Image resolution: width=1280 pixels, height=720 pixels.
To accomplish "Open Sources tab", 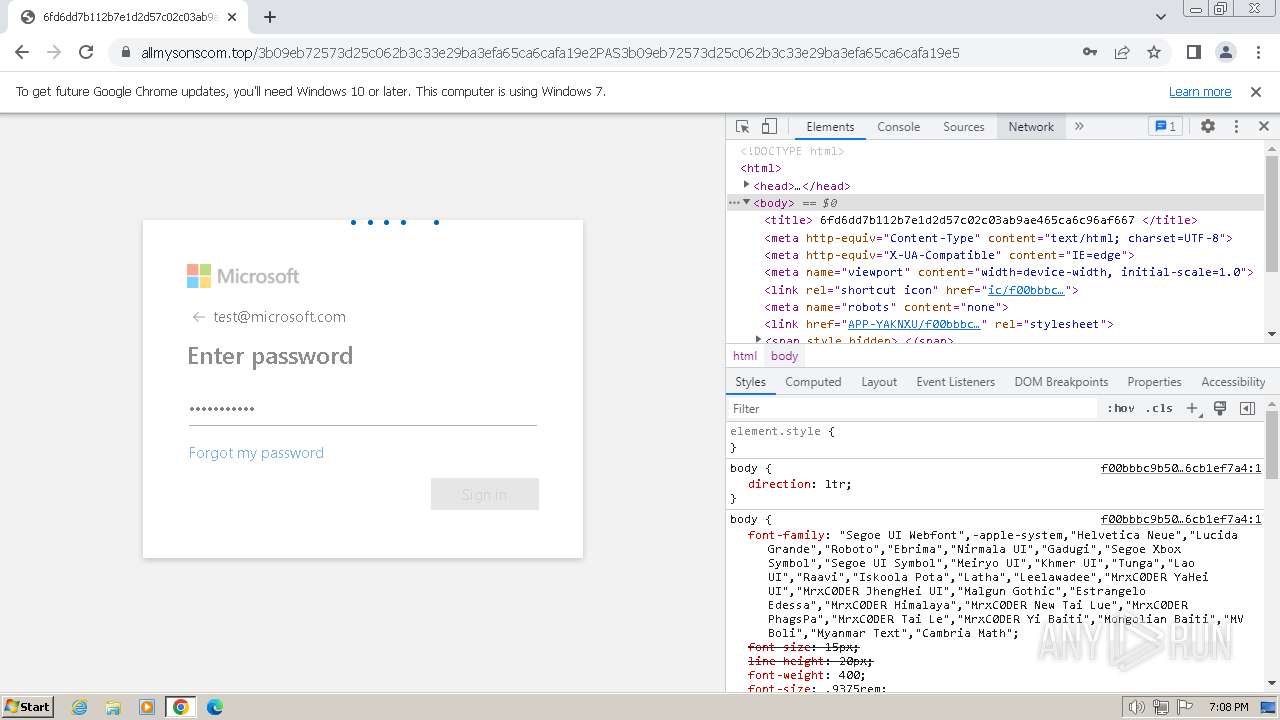I will pyautogui.click(x=964, y=126).
